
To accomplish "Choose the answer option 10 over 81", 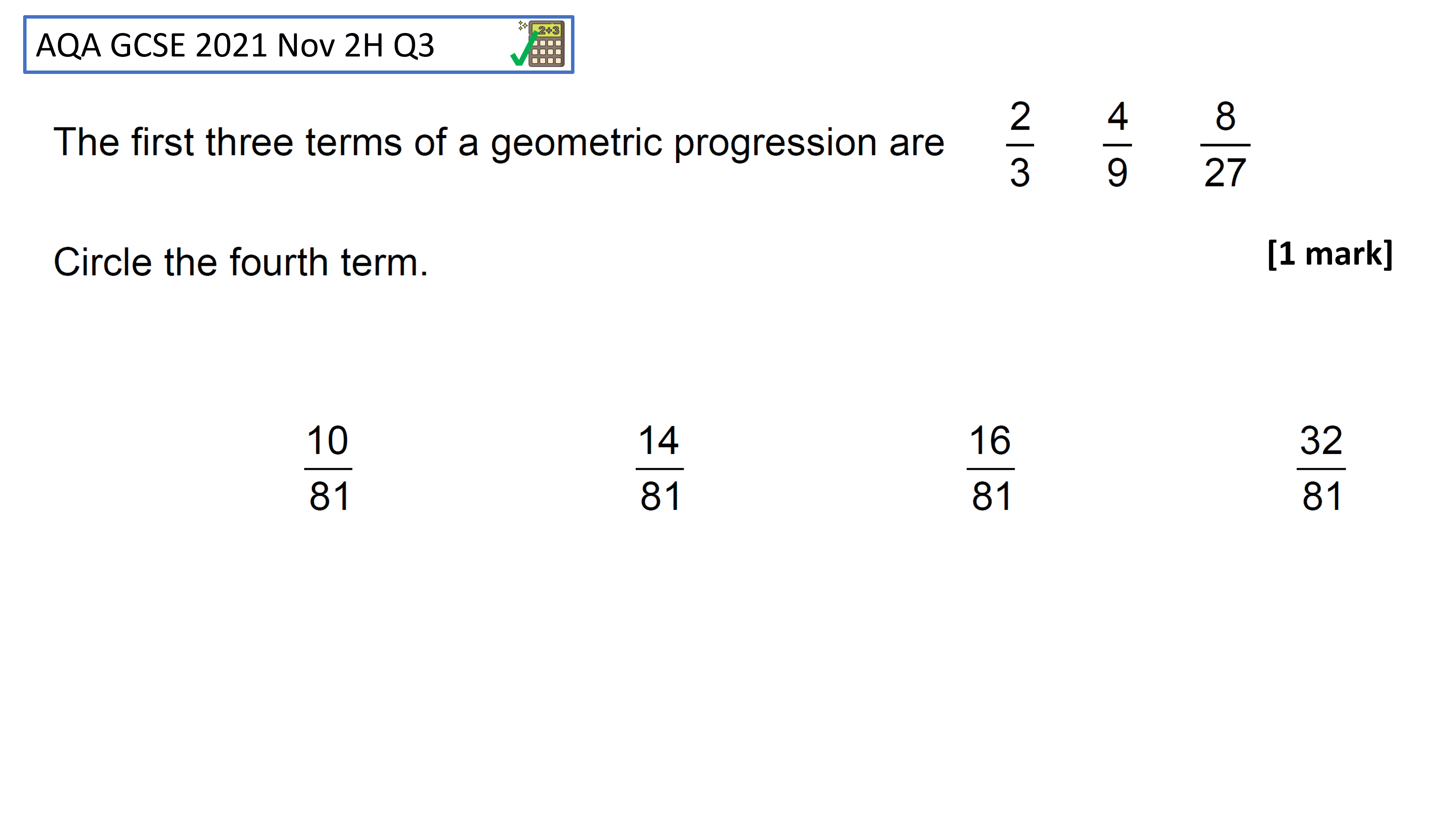I will 328,468.
